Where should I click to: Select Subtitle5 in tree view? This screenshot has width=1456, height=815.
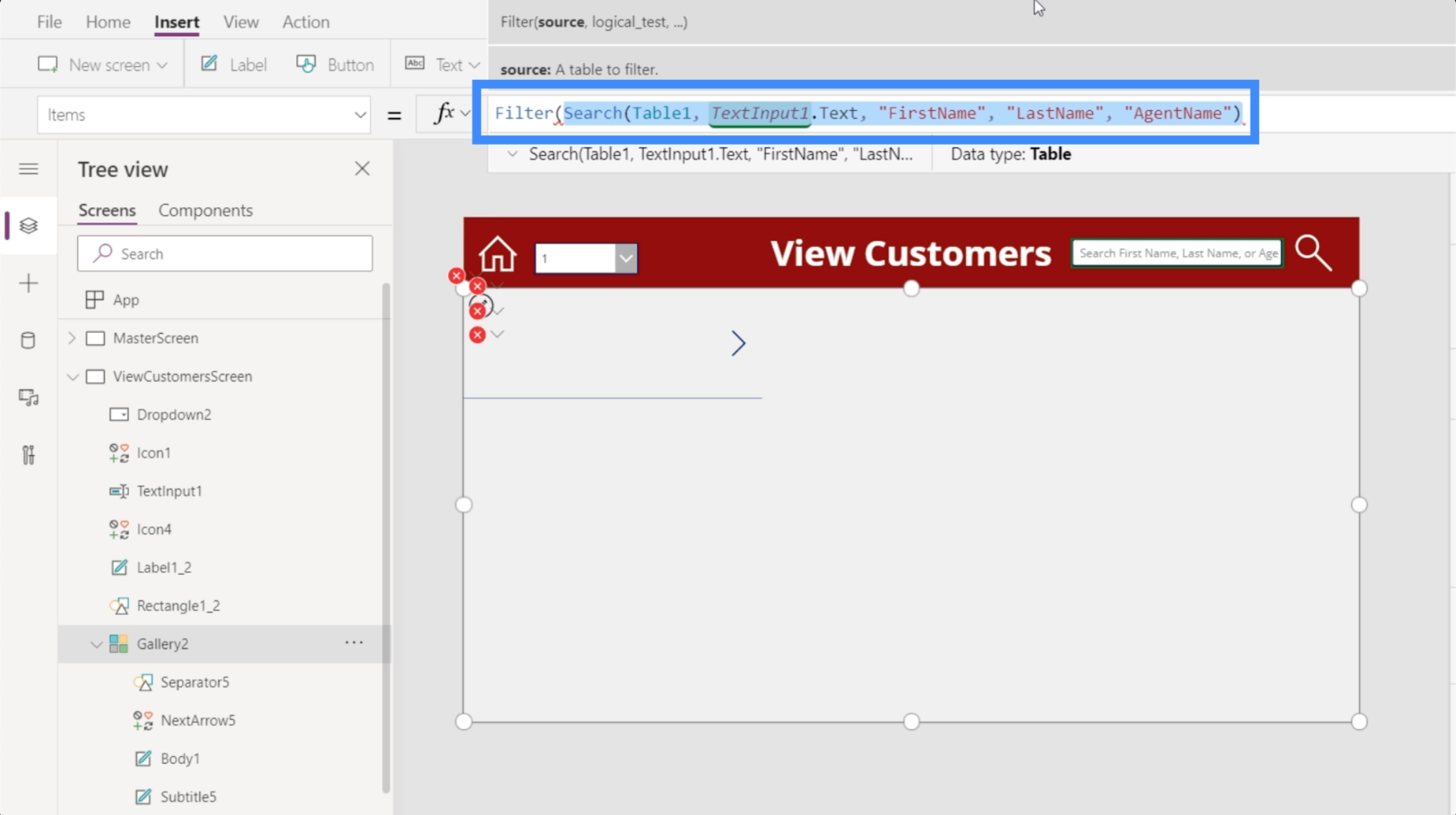pyautogui.click(x=188, y=796)
